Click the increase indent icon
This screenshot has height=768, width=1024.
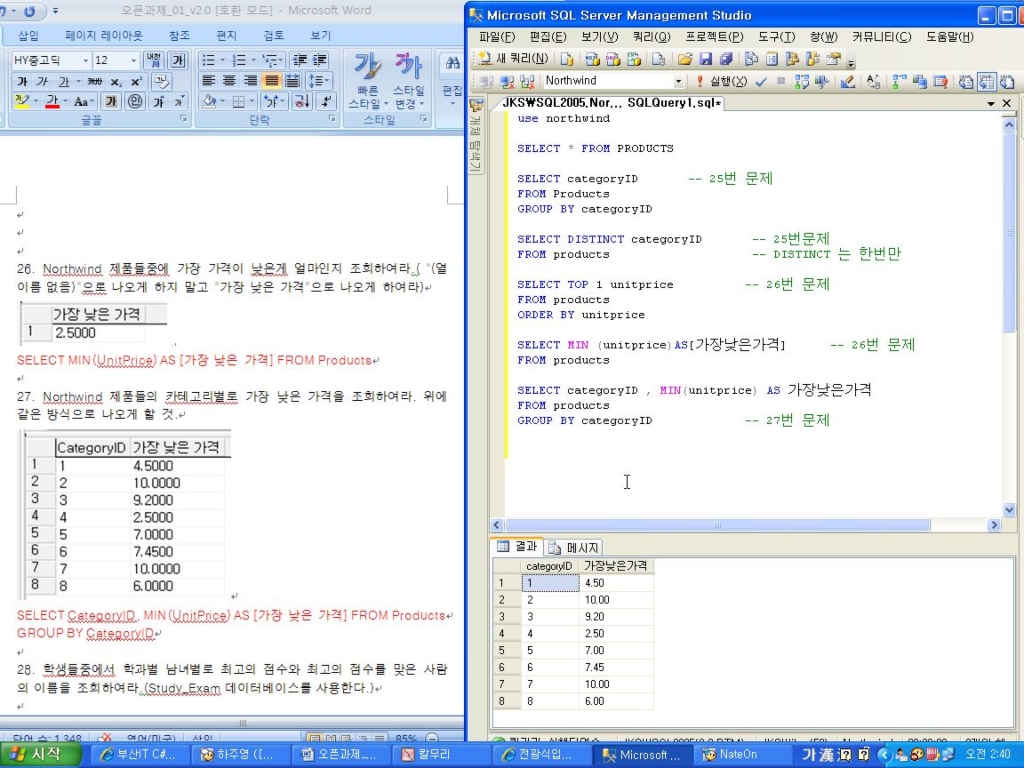coord(319,61)
